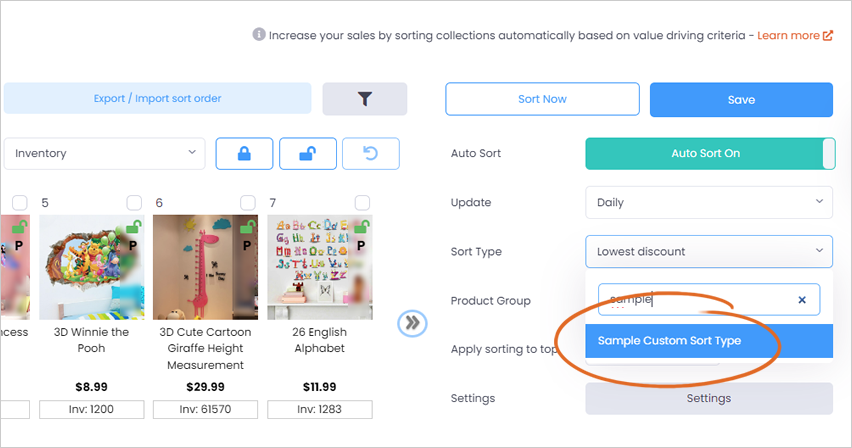Click the double chevron expand arrow

click(x=412, y=323)
